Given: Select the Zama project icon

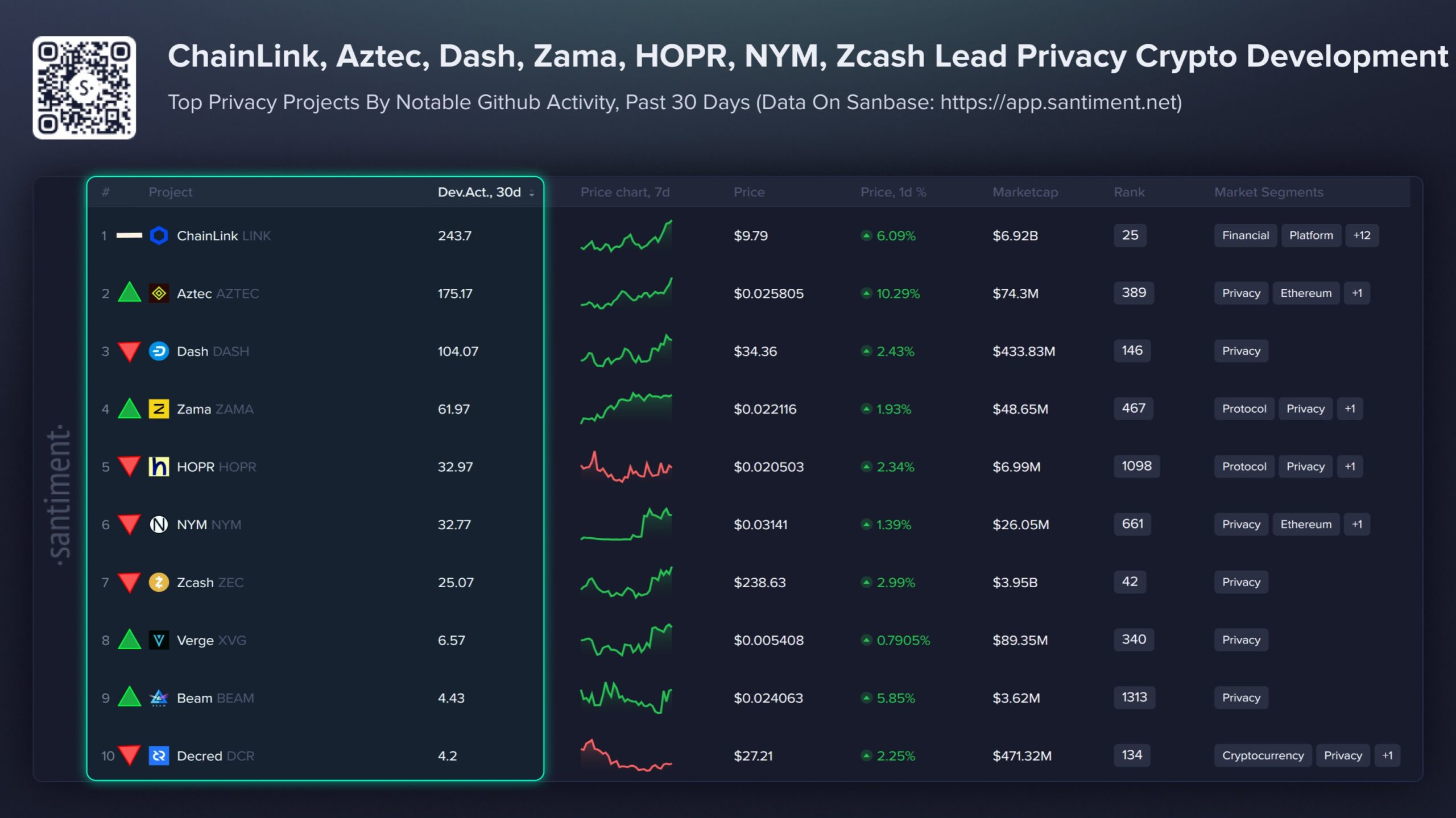Looking at the screenshot, I should point(159,409).
